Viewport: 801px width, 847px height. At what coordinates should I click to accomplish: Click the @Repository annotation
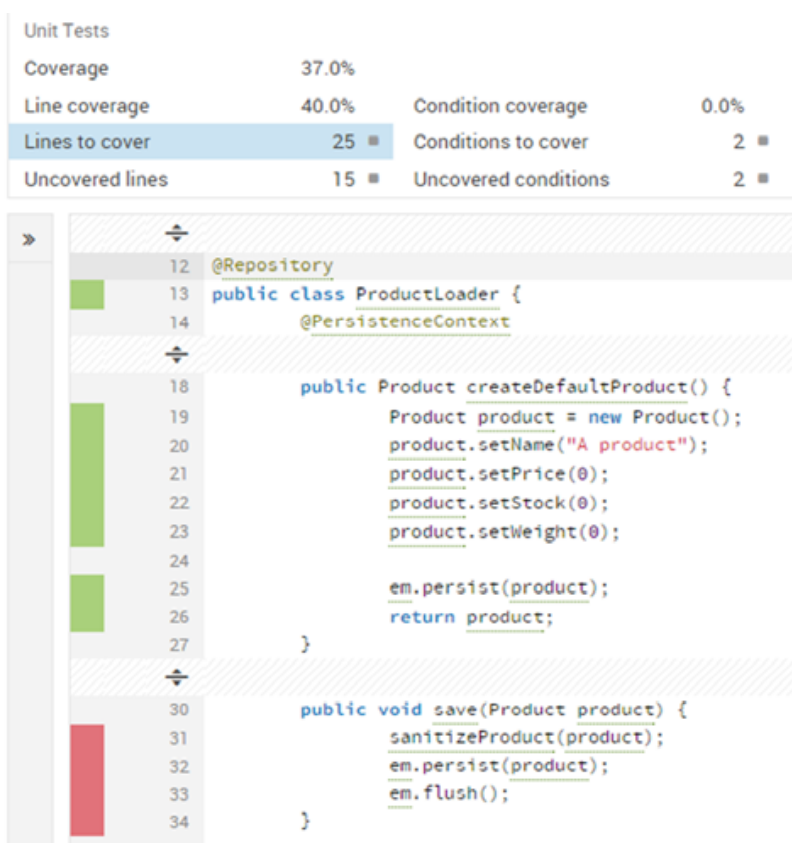(272, 266)
